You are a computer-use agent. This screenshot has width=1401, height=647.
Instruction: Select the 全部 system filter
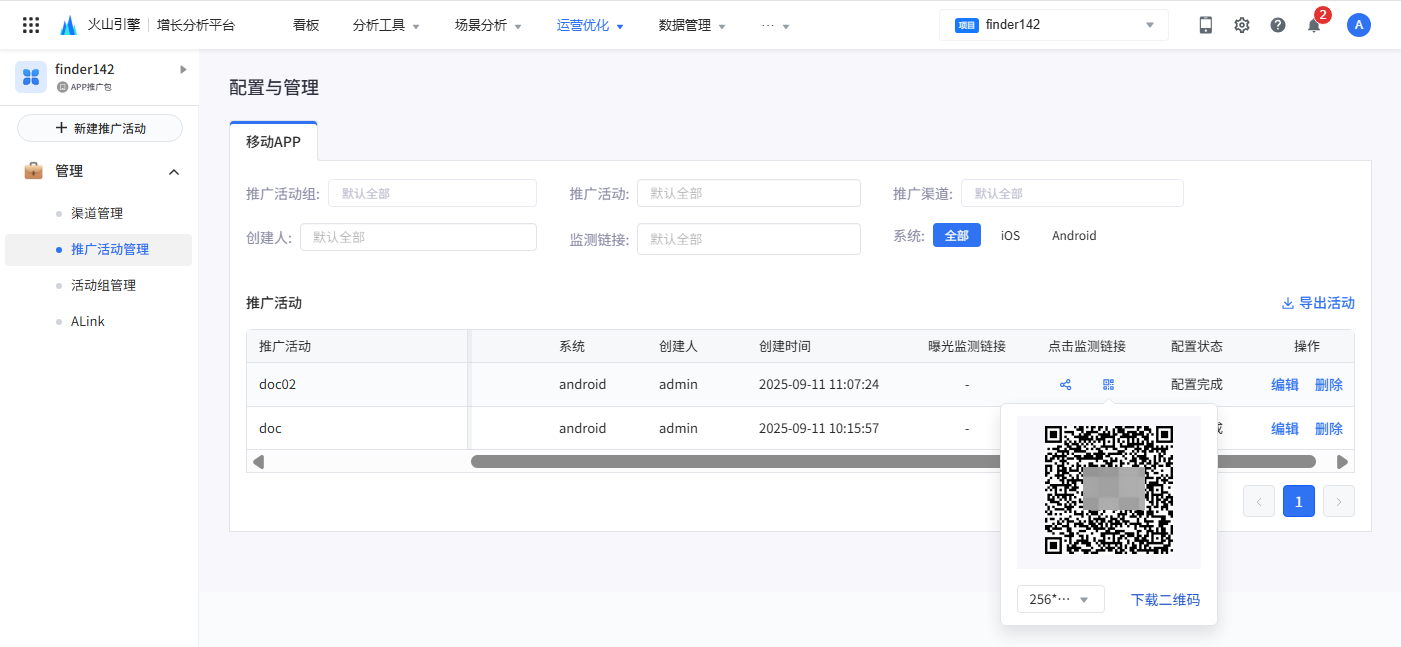point(956,236)
